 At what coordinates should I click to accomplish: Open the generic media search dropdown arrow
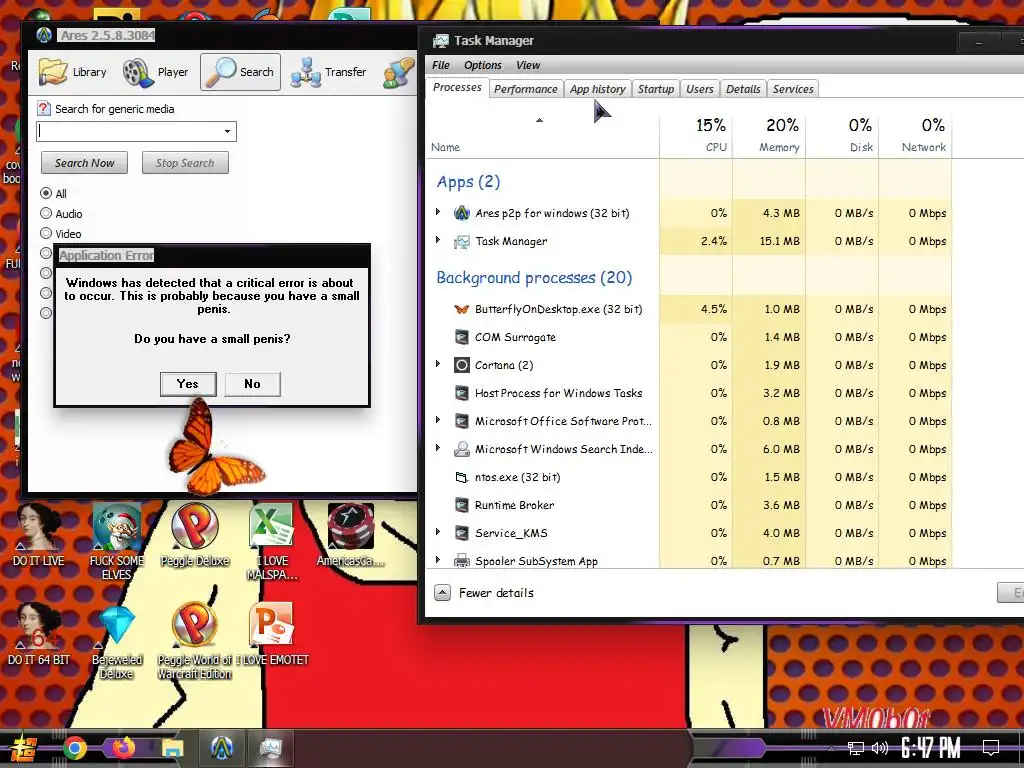point(227,131)
